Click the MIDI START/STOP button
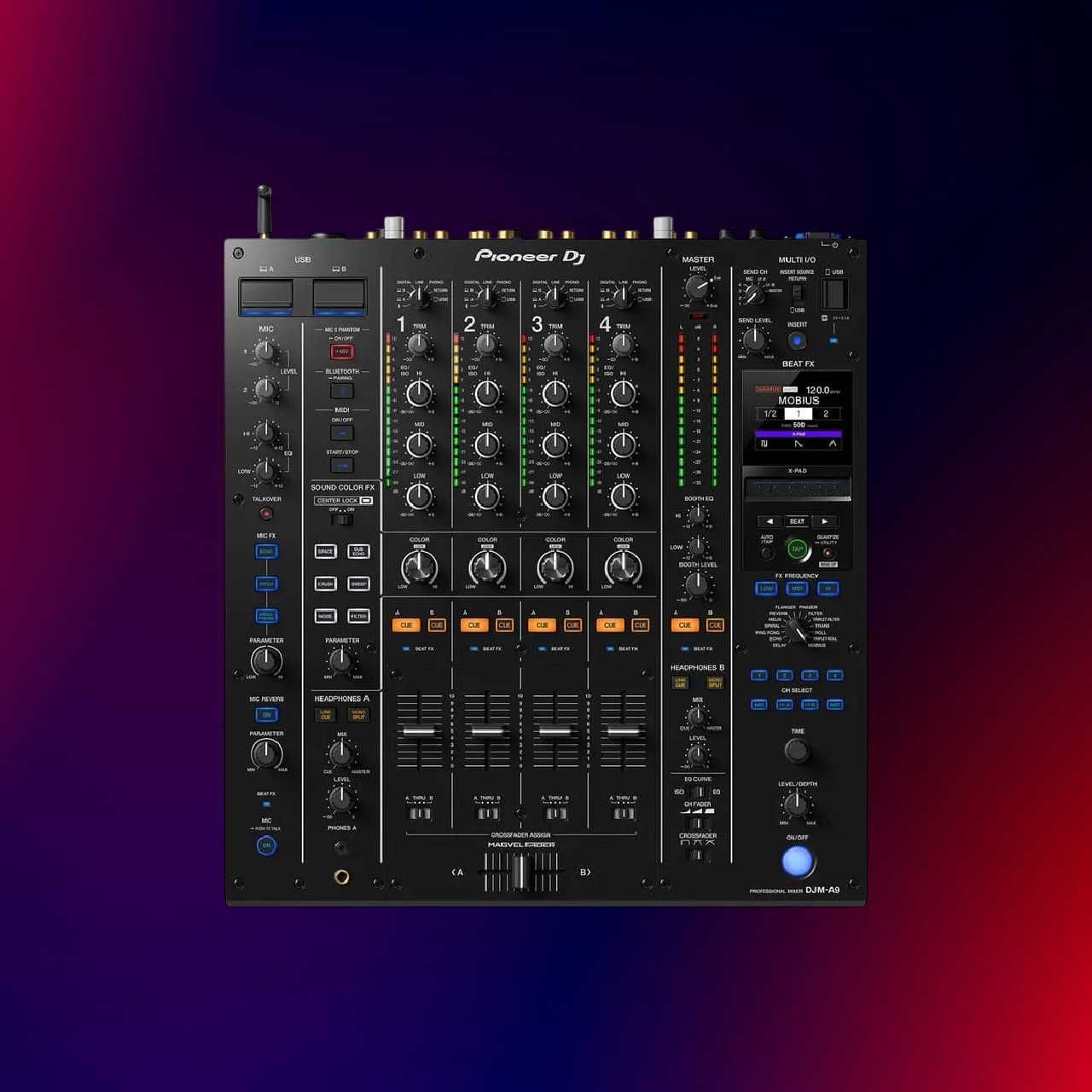The width and height of the screenshot is (1092, 1092). [342, 466]
